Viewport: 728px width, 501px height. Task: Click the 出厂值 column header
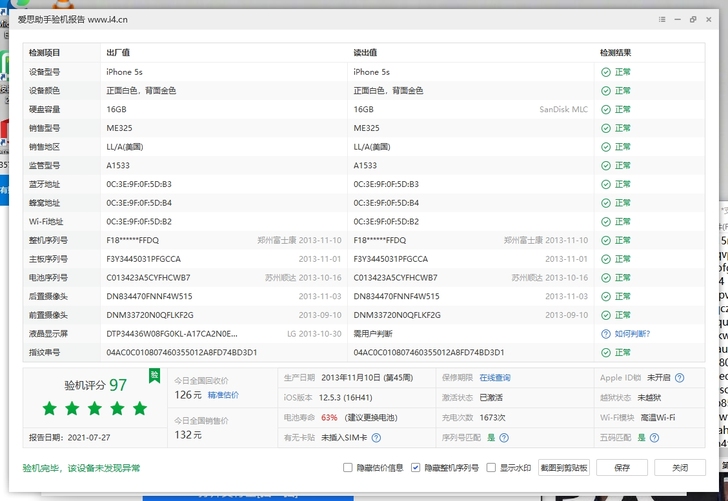point(118,52)
